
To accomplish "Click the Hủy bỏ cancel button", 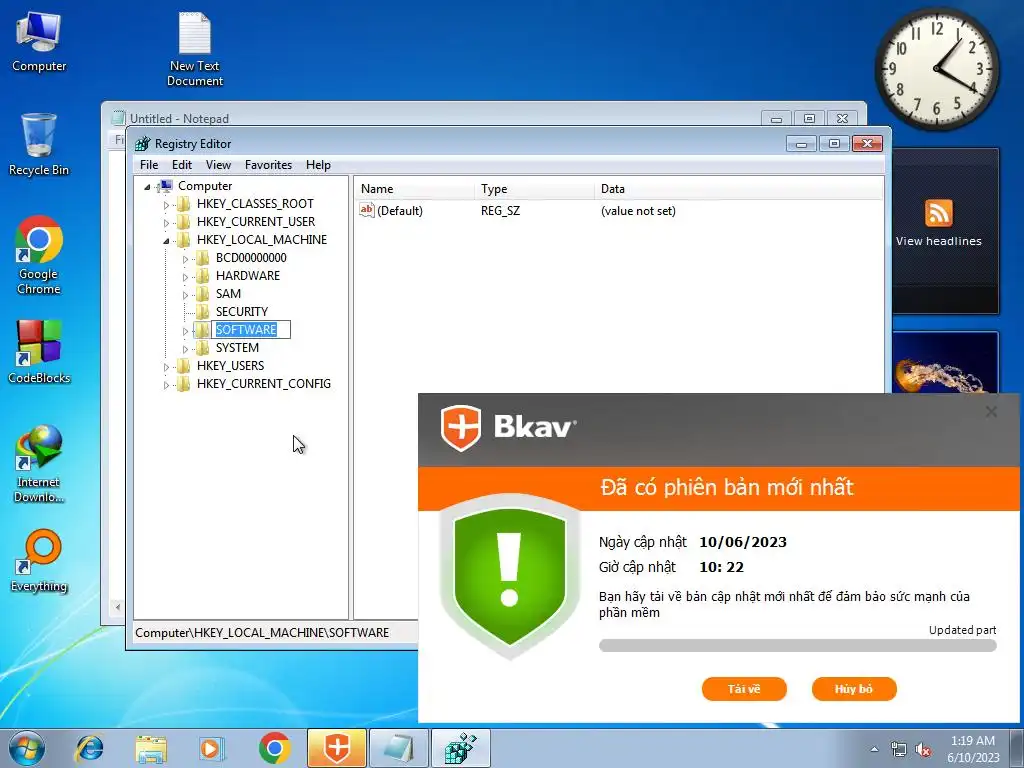I will (x=854, y=688).
